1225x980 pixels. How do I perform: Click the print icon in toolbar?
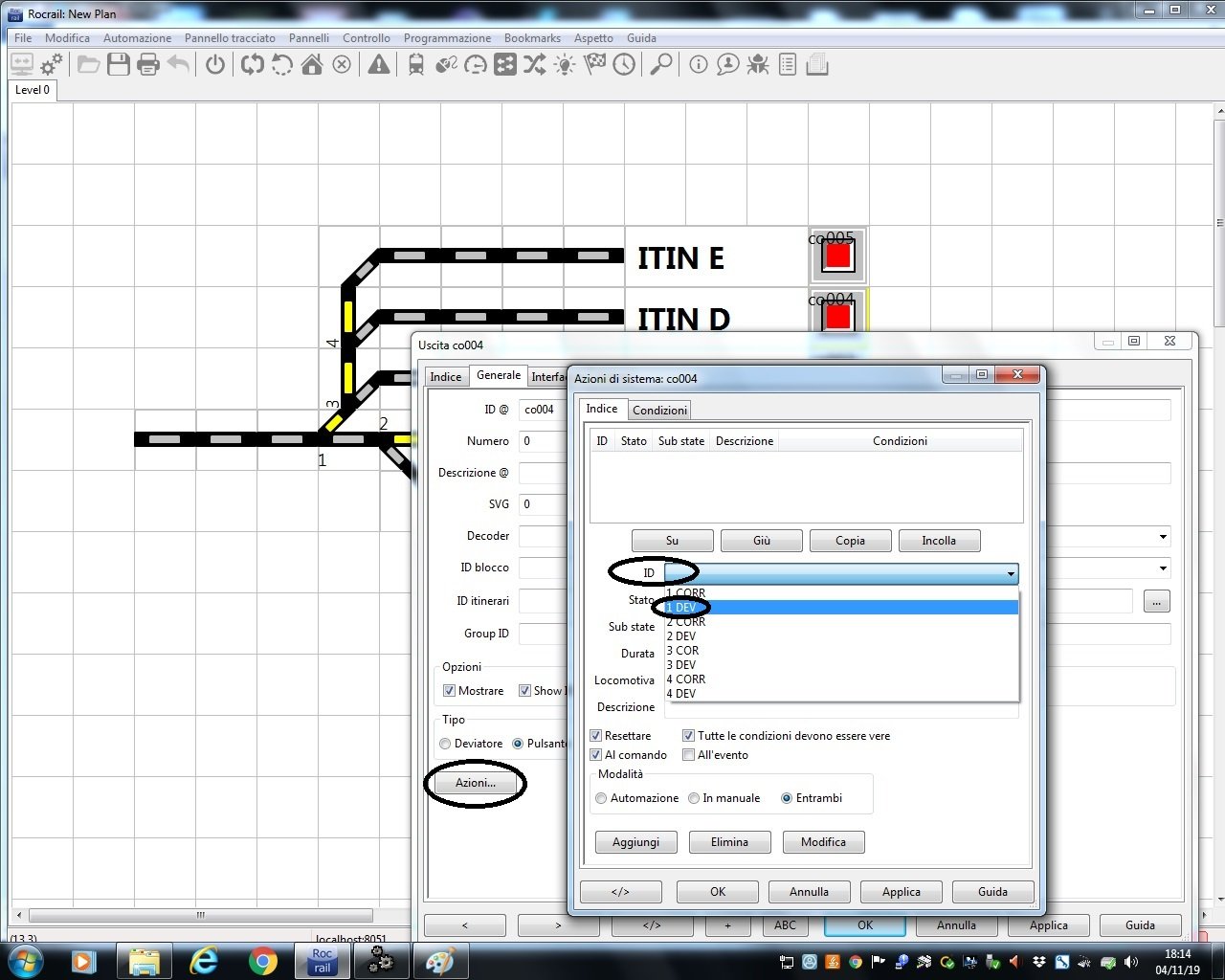(x=148, y=65)
